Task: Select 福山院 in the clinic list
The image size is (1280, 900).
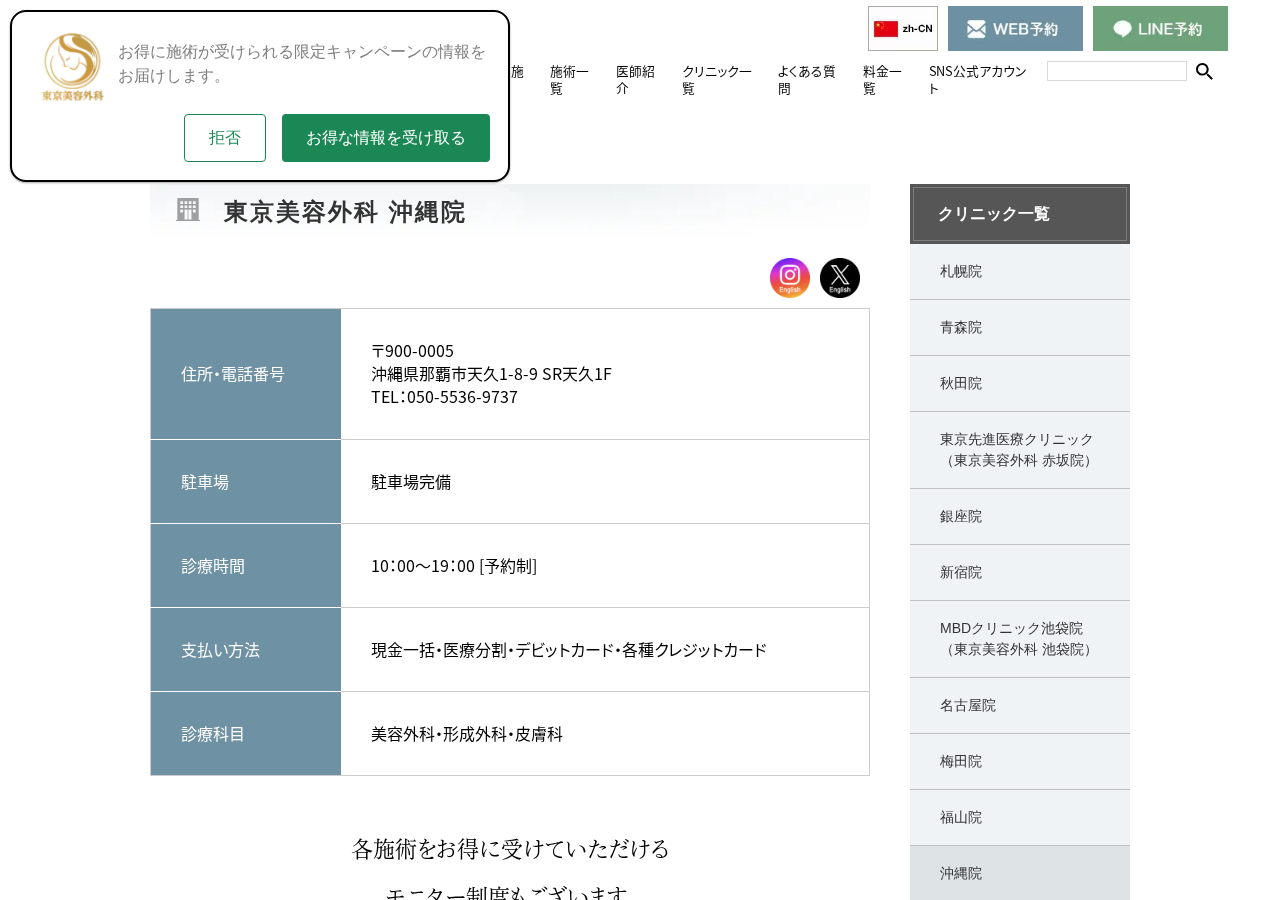Action: pyautogui.click(x=1020, y=818)
